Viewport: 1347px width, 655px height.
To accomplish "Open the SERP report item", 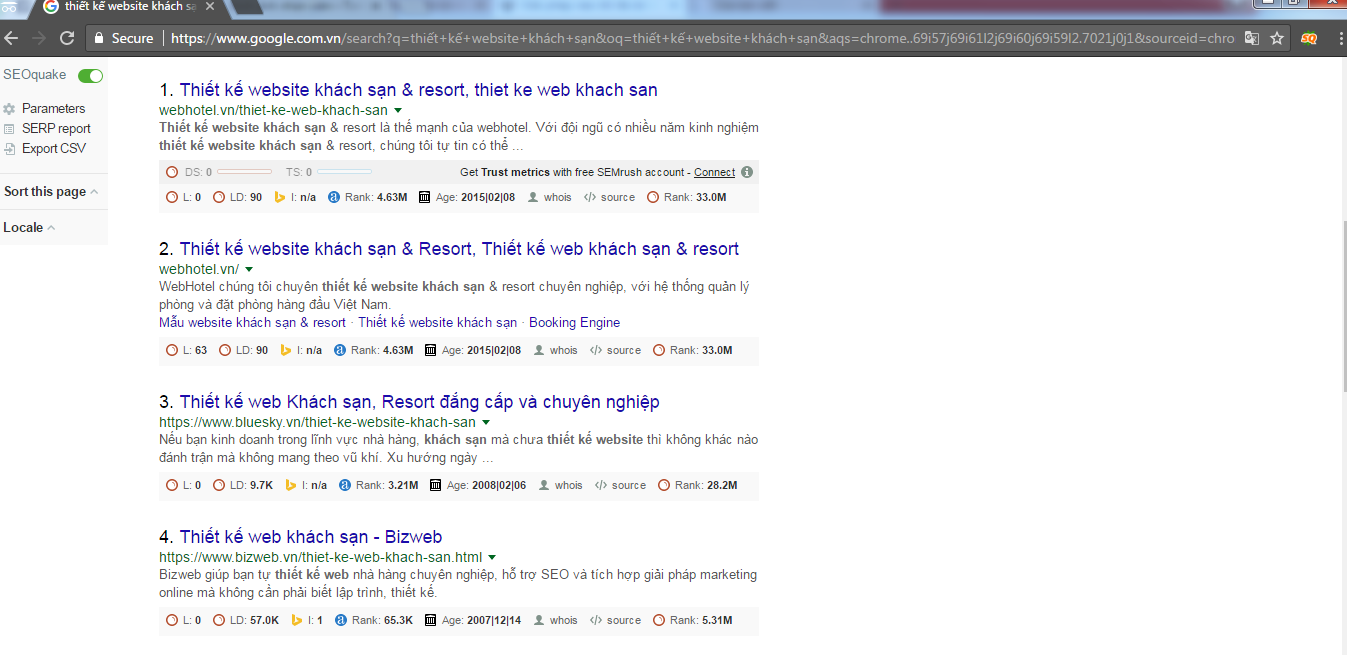I will [x=55, y=128].
